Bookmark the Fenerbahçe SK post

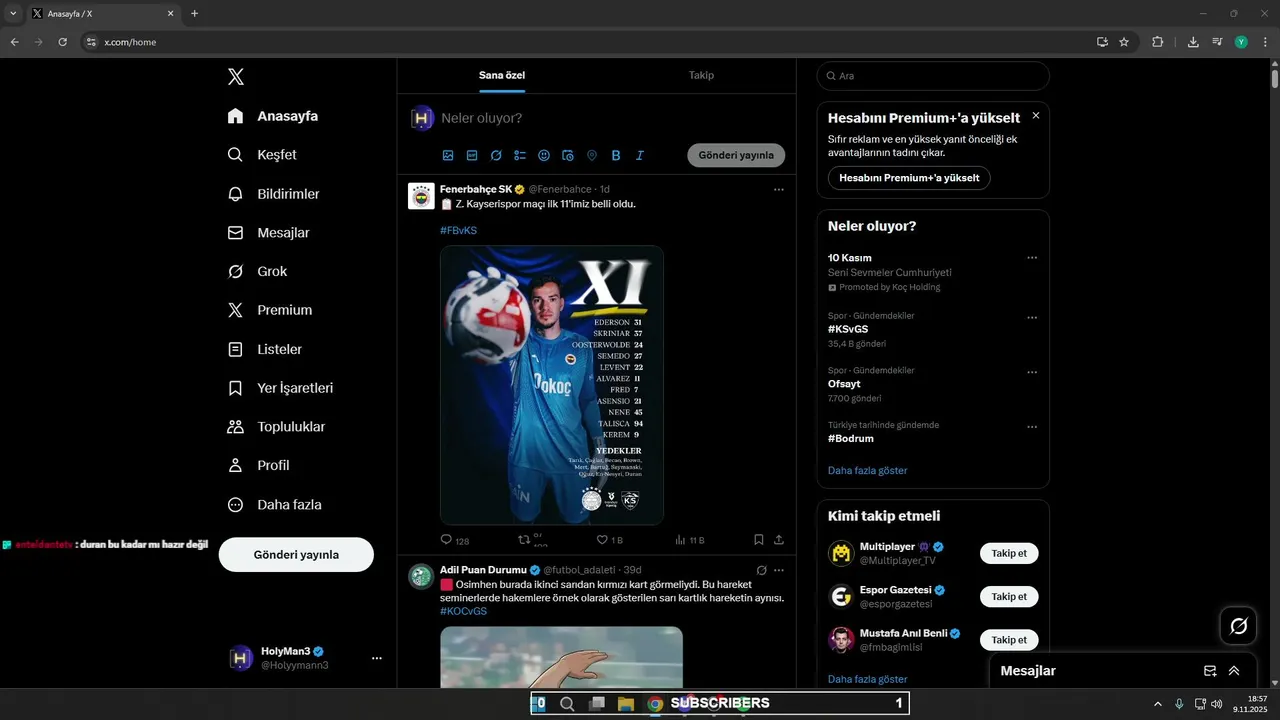point(759,540)
